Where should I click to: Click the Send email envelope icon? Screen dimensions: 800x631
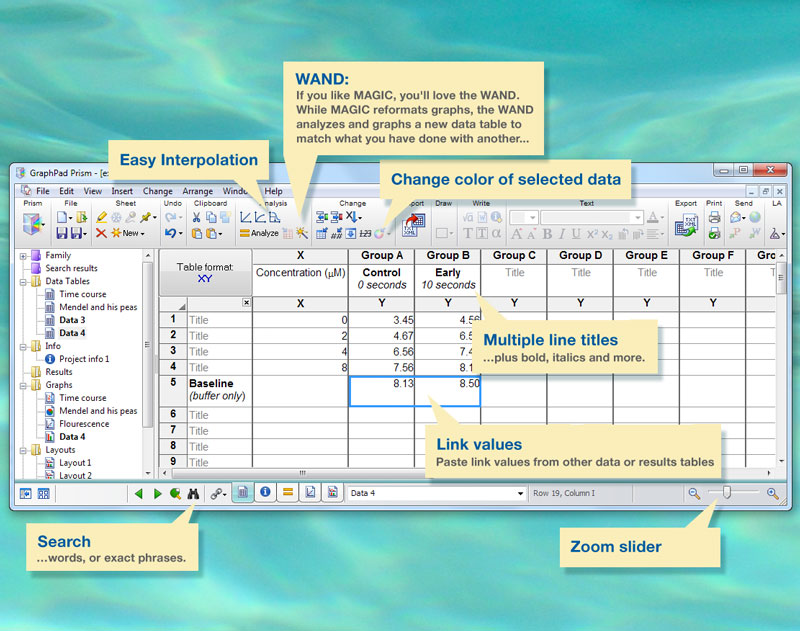(x=735, y=217)
